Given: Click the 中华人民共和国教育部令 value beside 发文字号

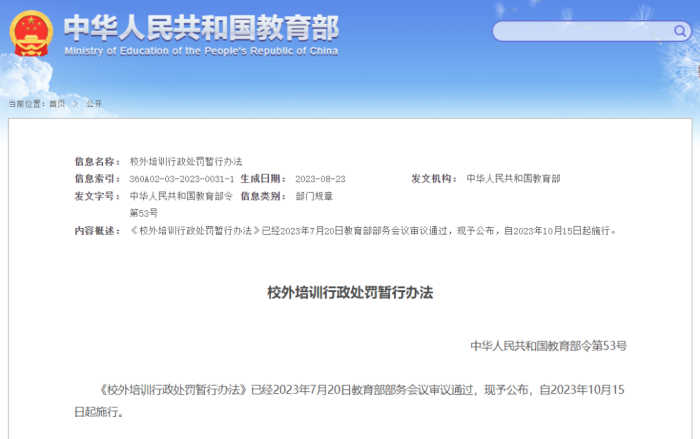Looking at the screenshot, I should click(x=181, y=196).
